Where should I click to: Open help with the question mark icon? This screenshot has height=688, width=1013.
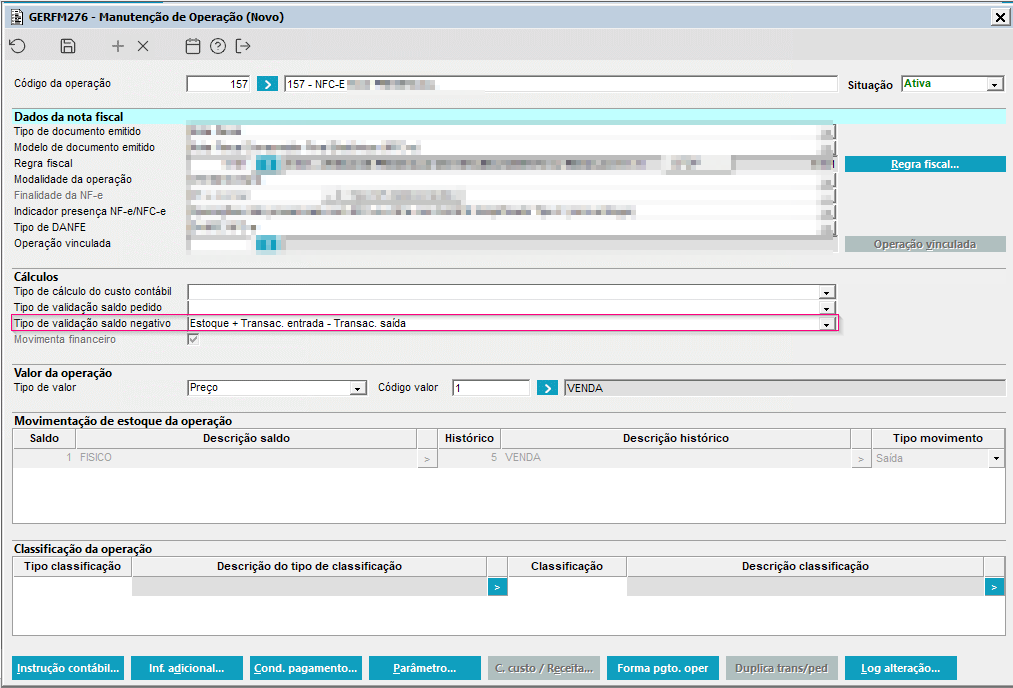pos(218,46)
